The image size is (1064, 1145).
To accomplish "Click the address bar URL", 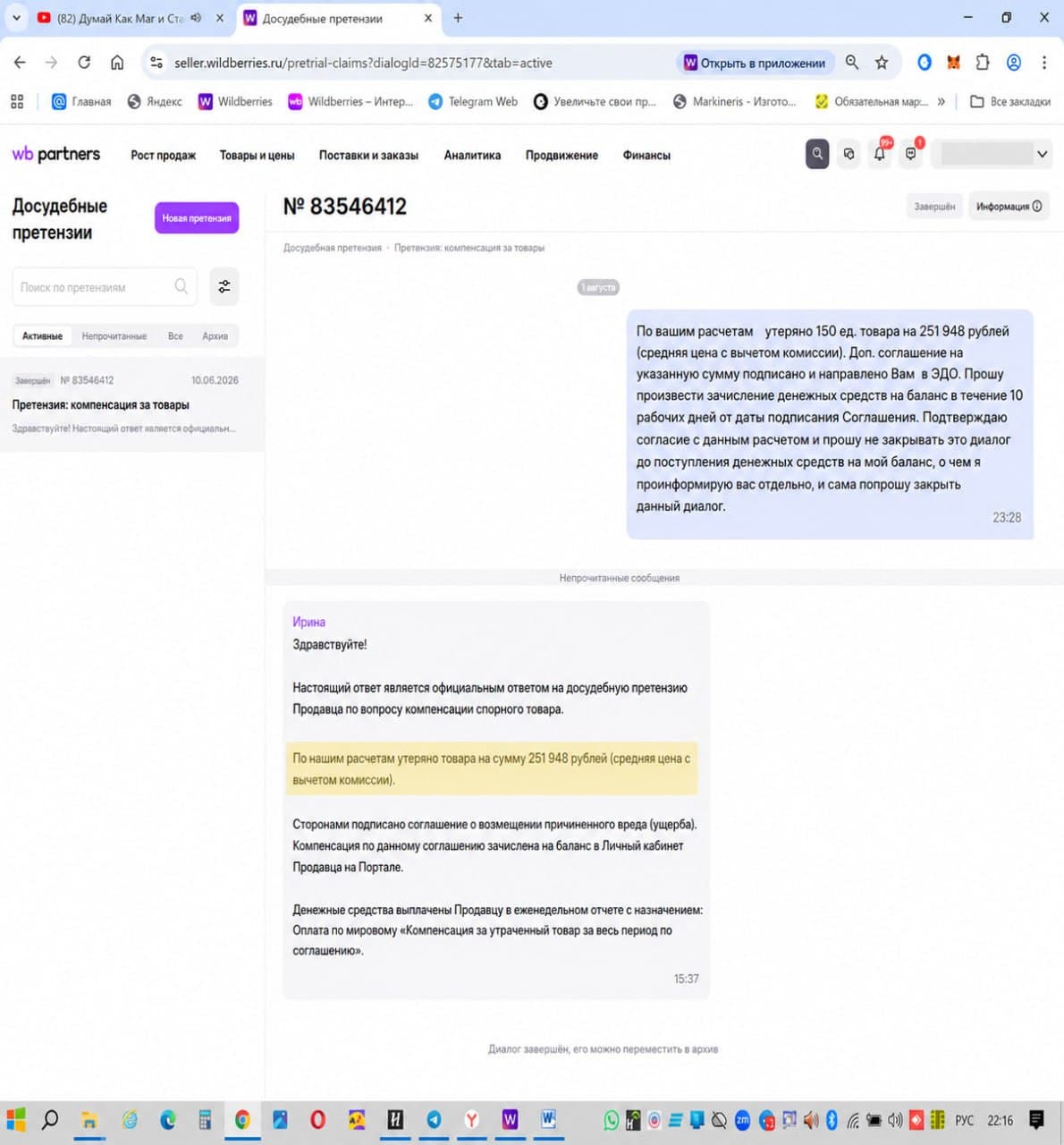I will (x=363, y=63).
